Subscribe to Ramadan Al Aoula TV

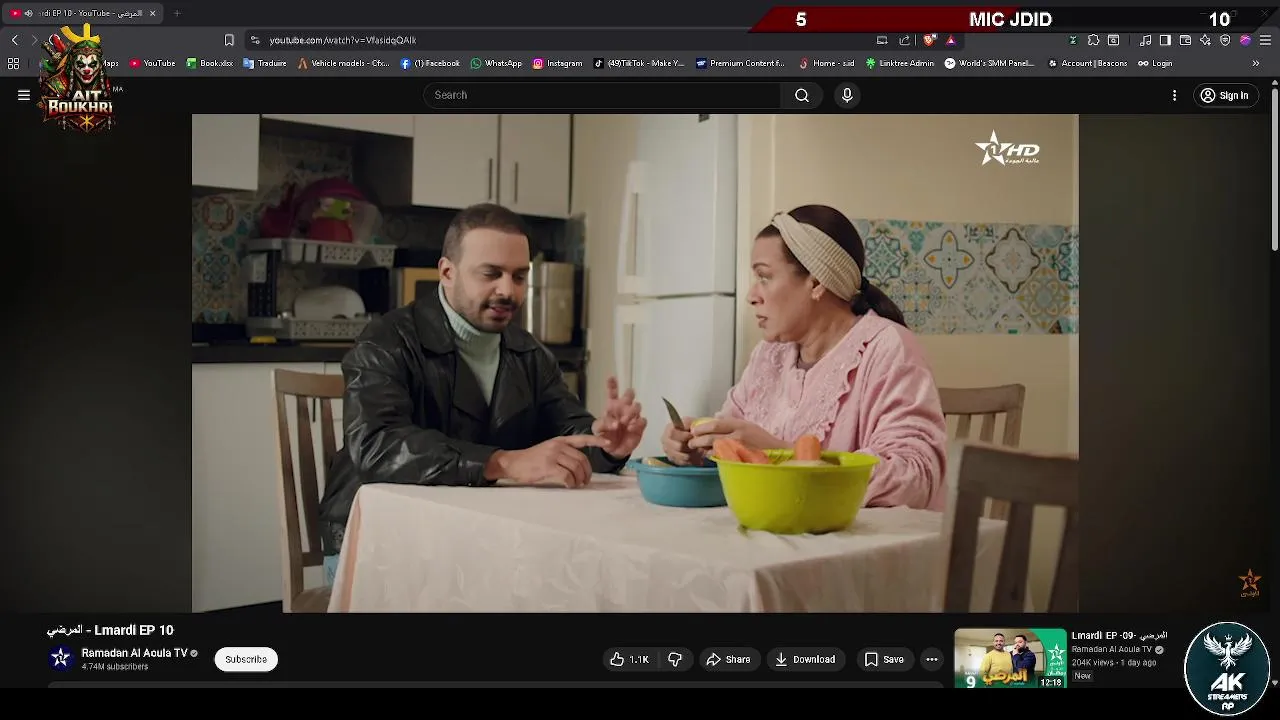pyautogui.click(x=246, y=659)
